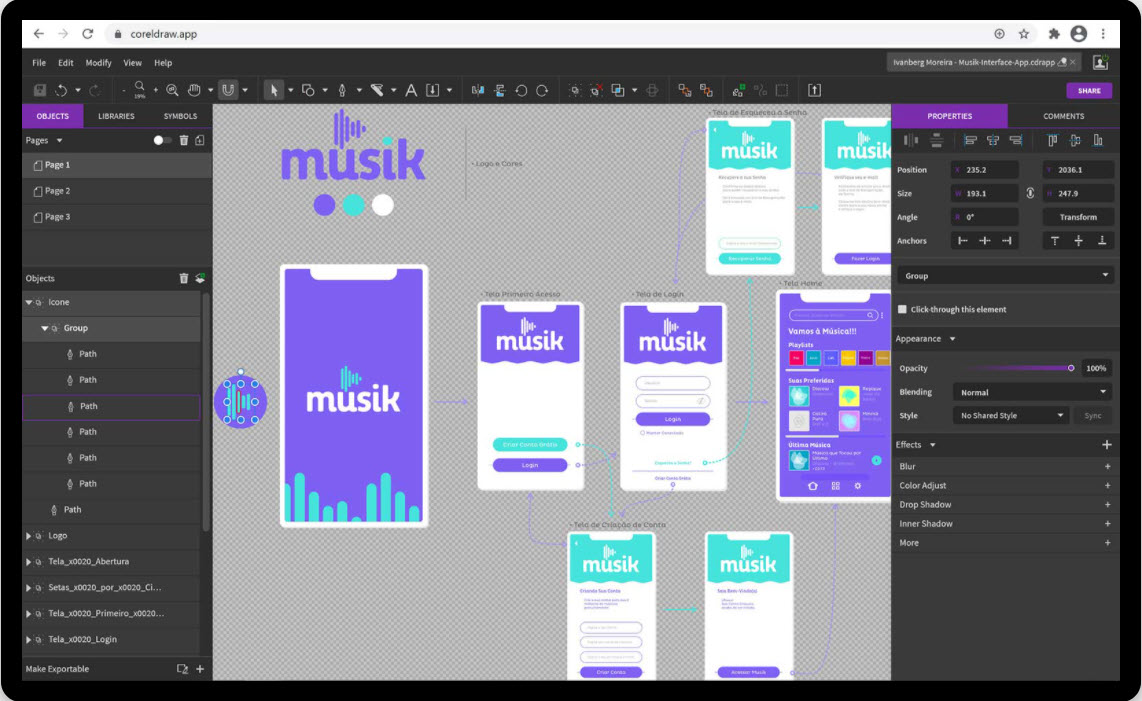Click the teal color circle on canvas

click(x=353, y=205)
